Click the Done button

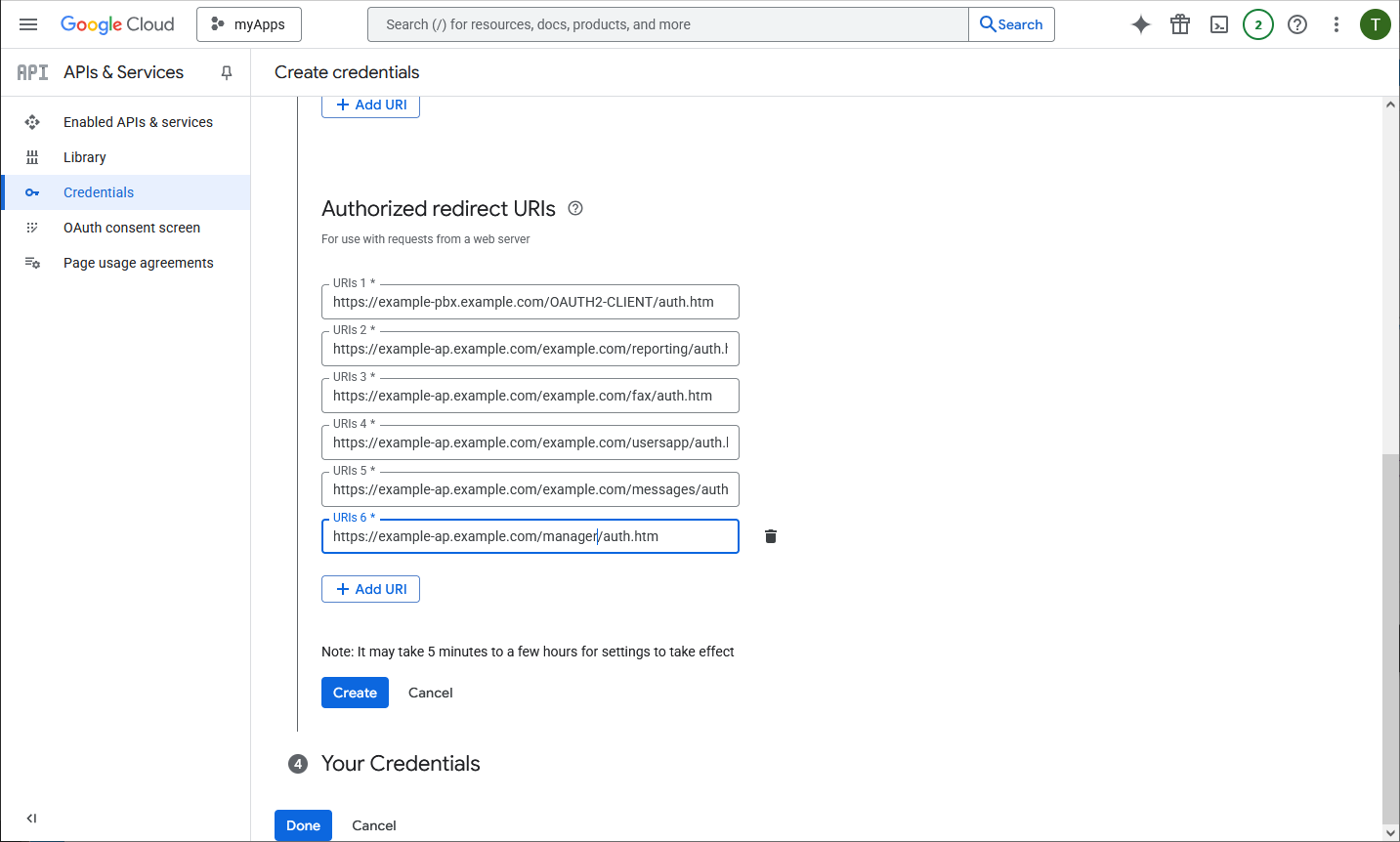[303, 825]
